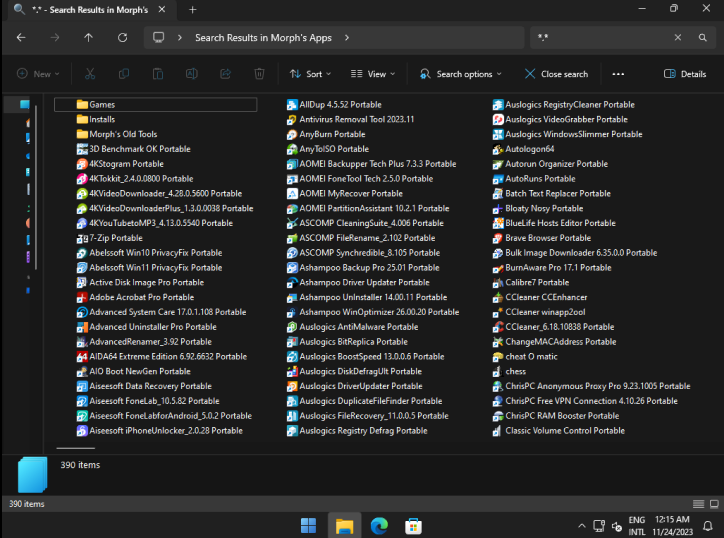Open Microsoft Edge from taskbar
The width and height of the screenshot is (724, 538).
click(379, 526)
